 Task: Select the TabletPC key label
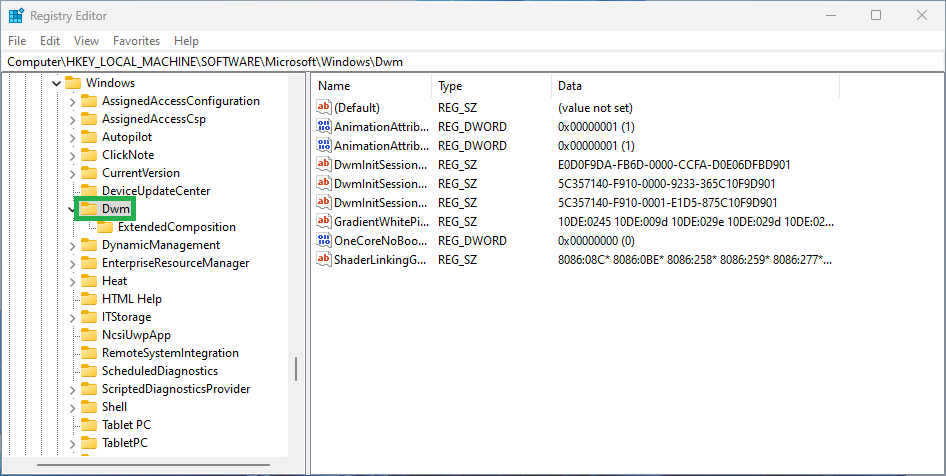click(125, 443)
